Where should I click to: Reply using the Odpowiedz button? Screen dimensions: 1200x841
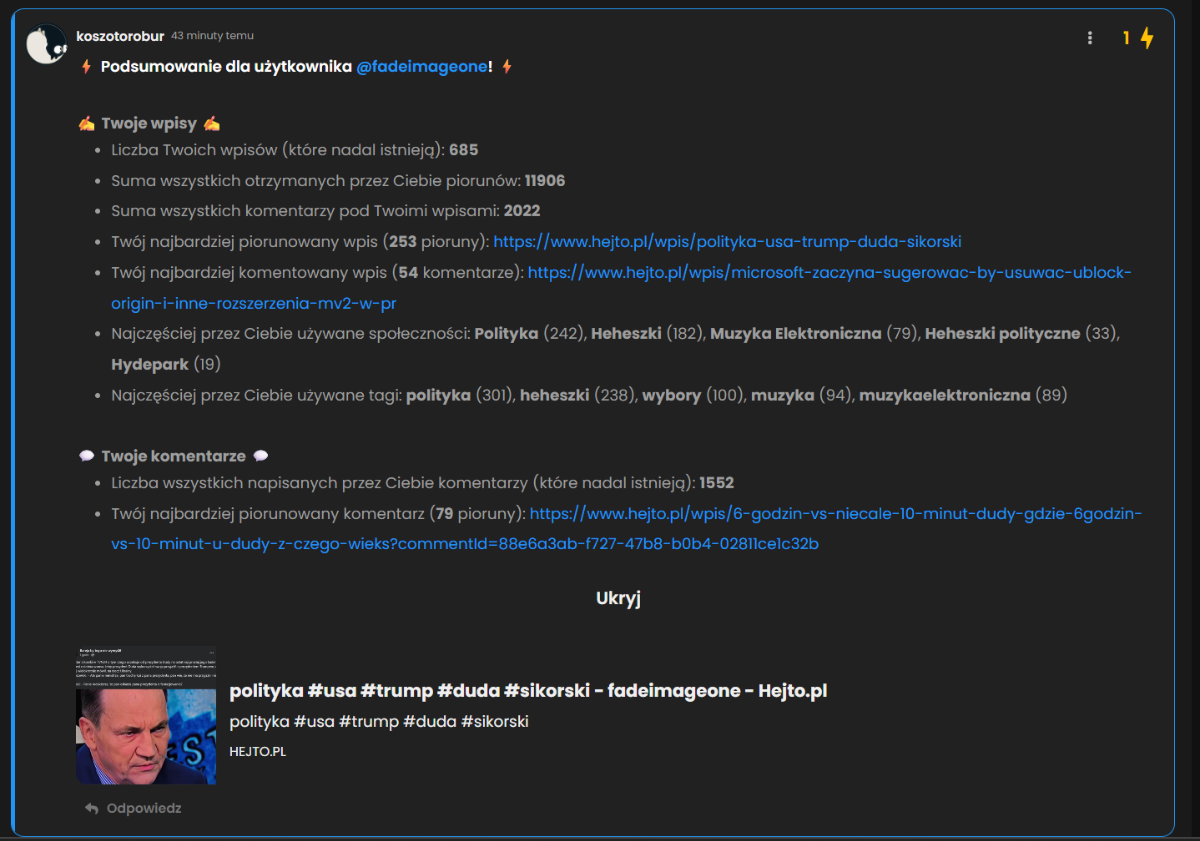click(143, 808)
